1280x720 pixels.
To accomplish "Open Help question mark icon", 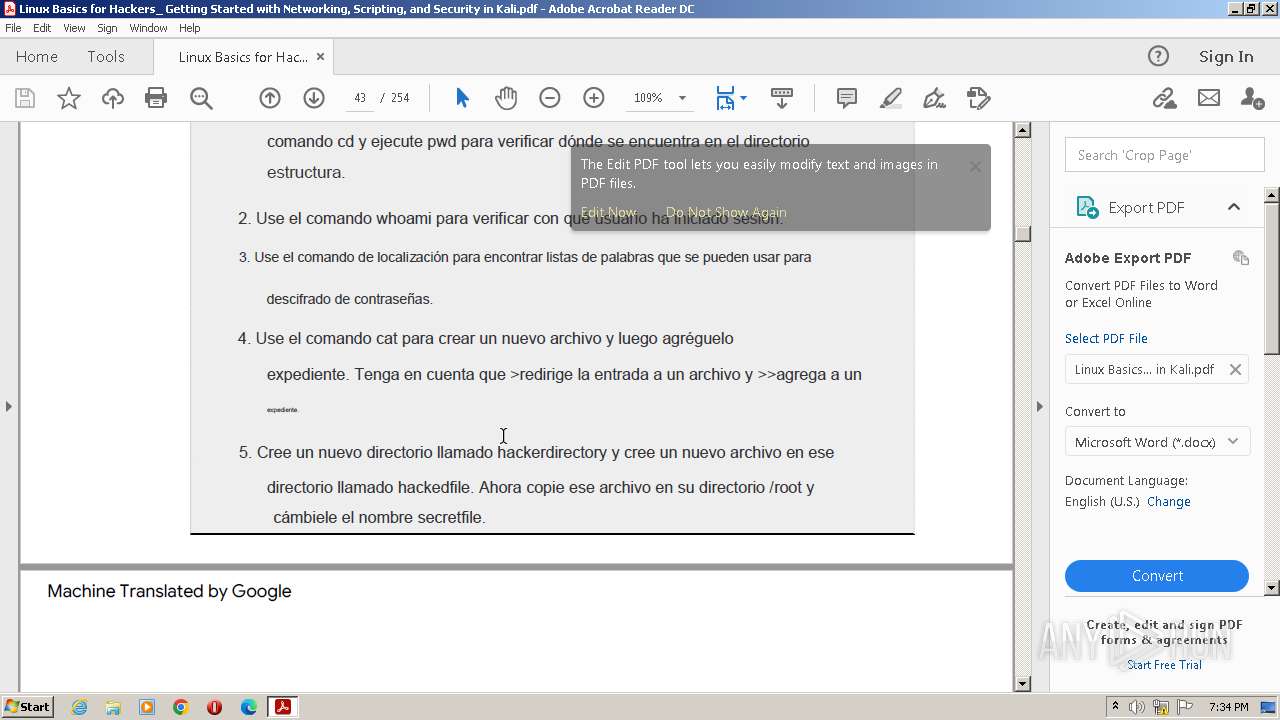I will pyautogui.click(x=1158, y=57).
